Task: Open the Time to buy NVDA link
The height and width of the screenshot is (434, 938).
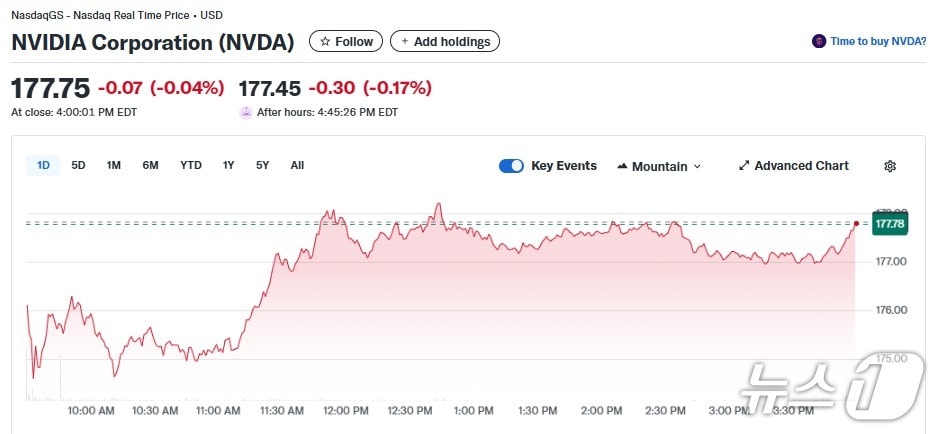Action: pyautogui.click(x=877, y=42)
